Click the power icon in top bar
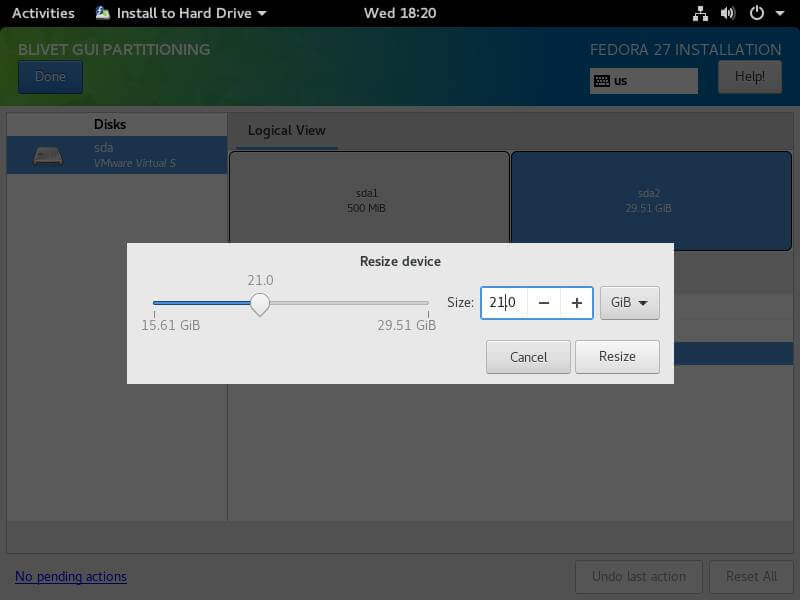 (757, 13)
